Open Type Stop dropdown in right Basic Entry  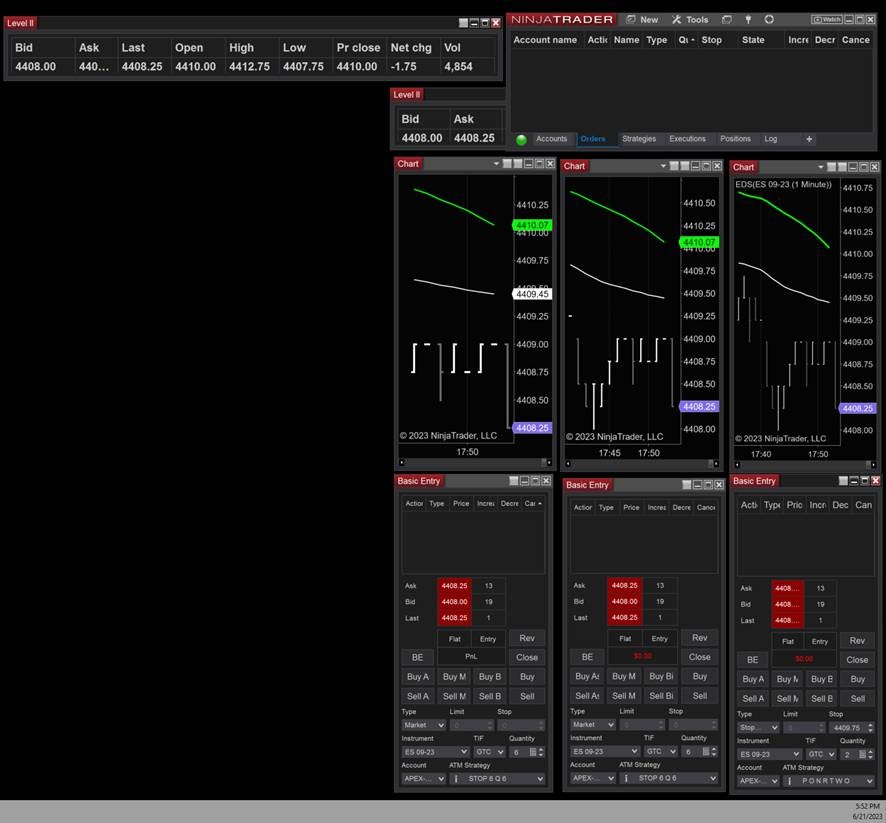pos(758,728)
